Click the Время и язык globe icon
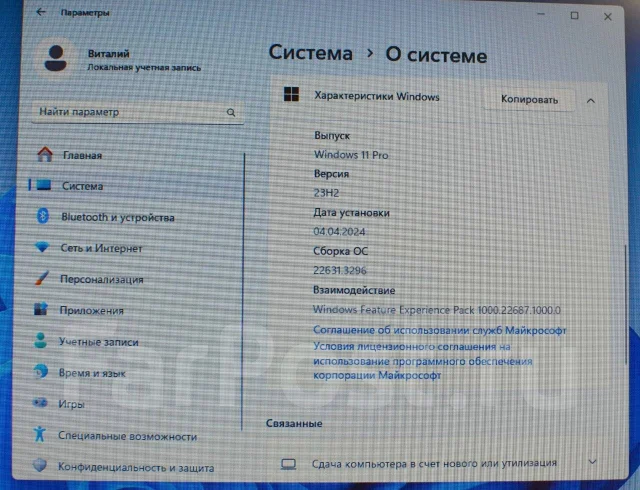Image resolution: width=640 pixels, height=490 pixels. tap(40, 371)
